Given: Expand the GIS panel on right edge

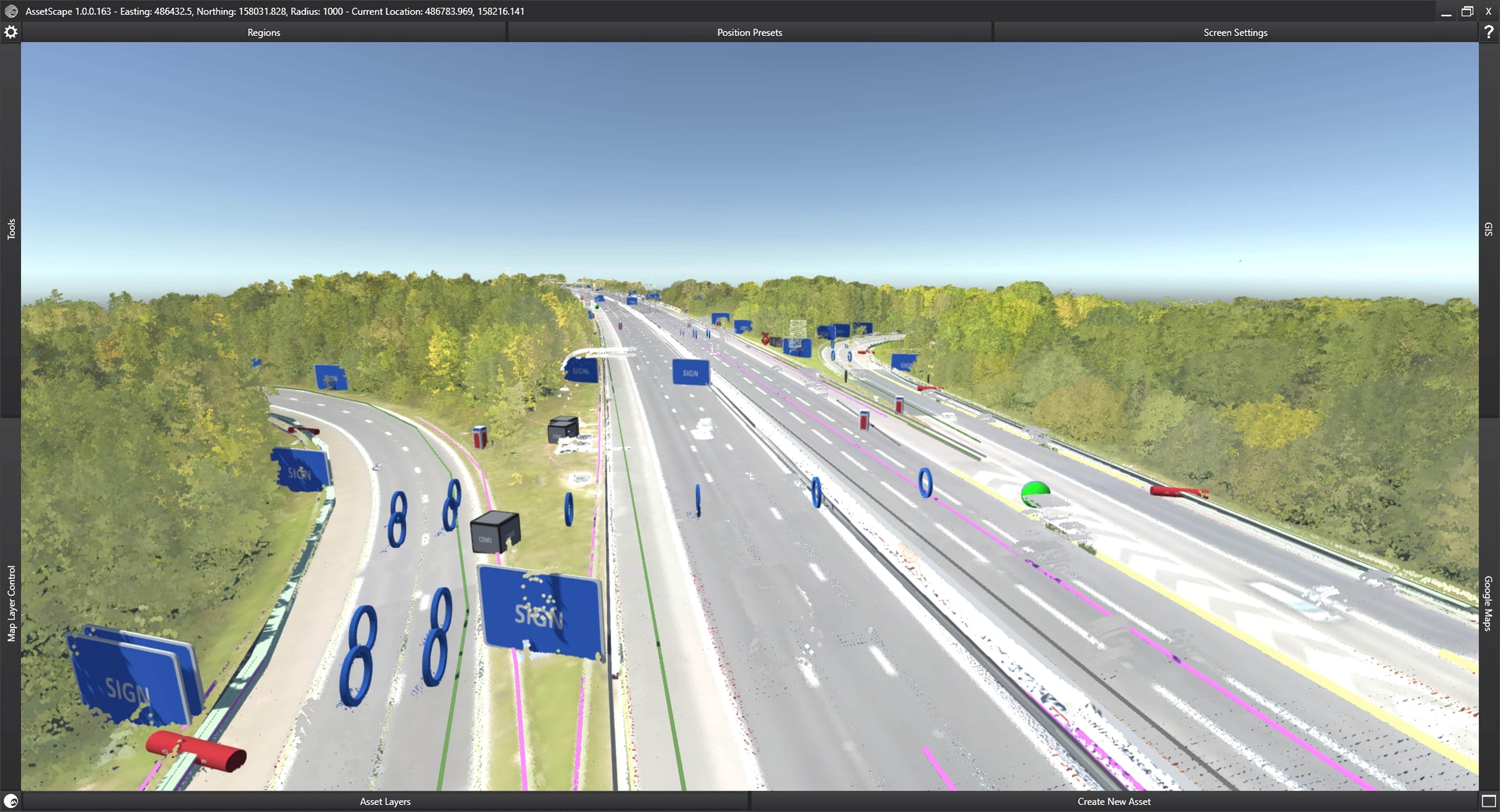Looking at the screenshot, I should coord(1488,229).
